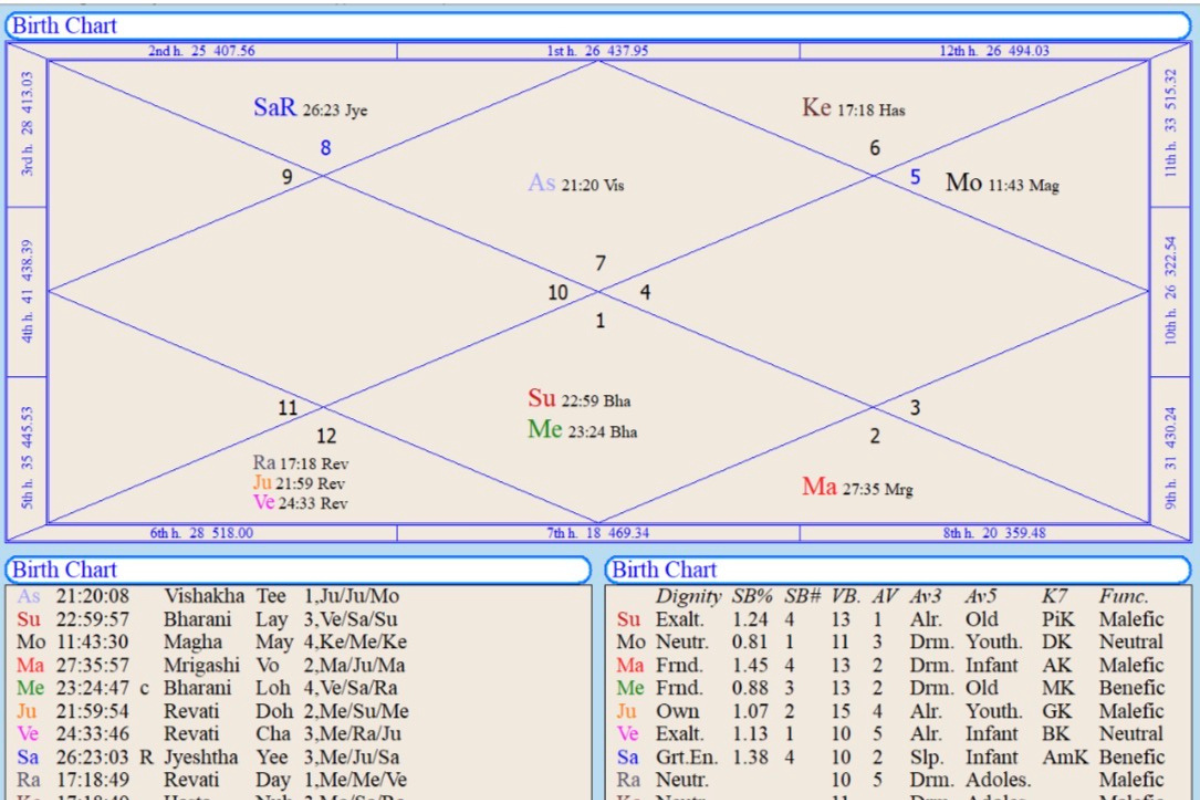
Task: Click the ascendant As 21:20 Vis label
Action: pos(576,183)
